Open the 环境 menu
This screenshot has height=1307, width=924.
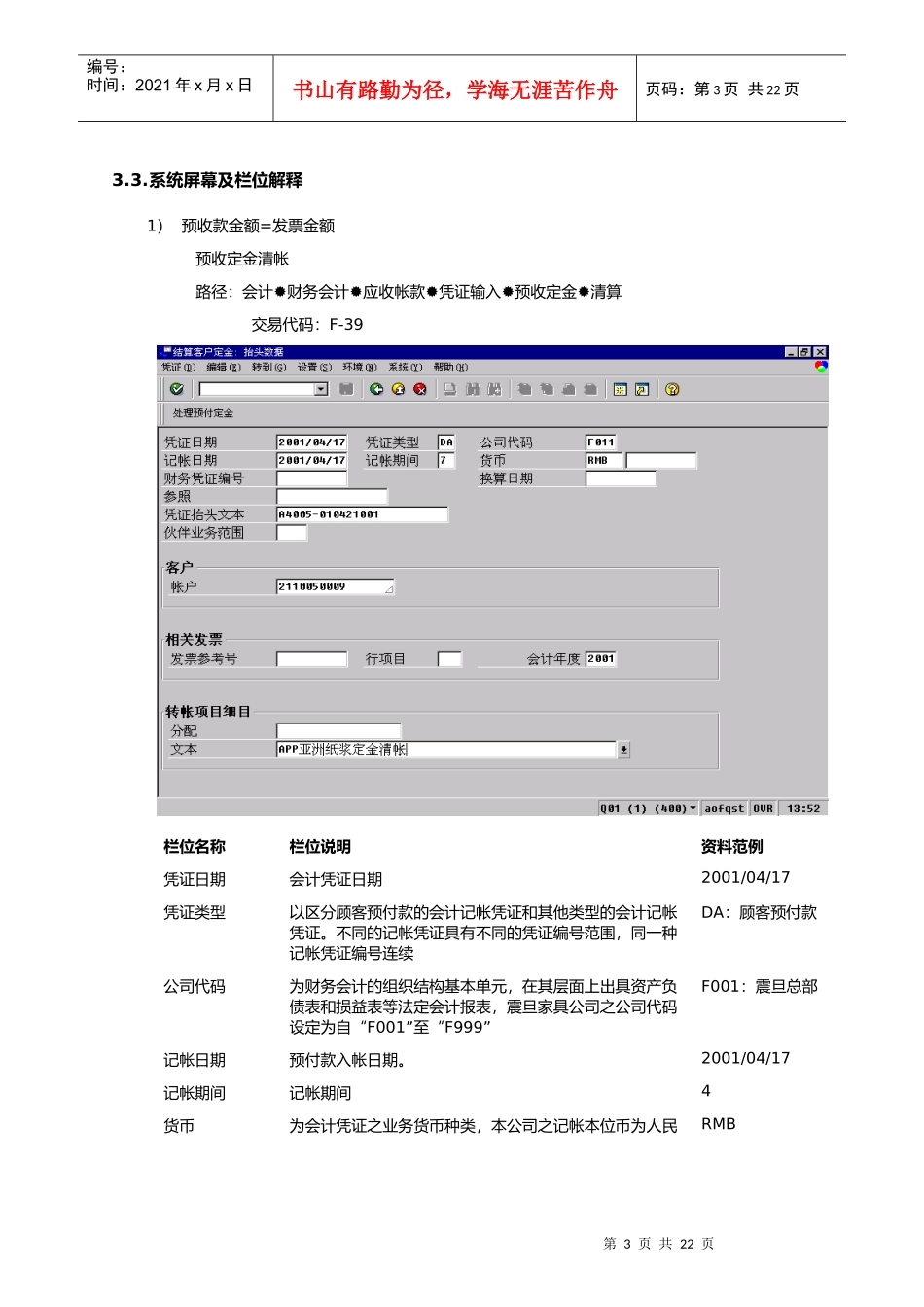[x=360, y=368]
